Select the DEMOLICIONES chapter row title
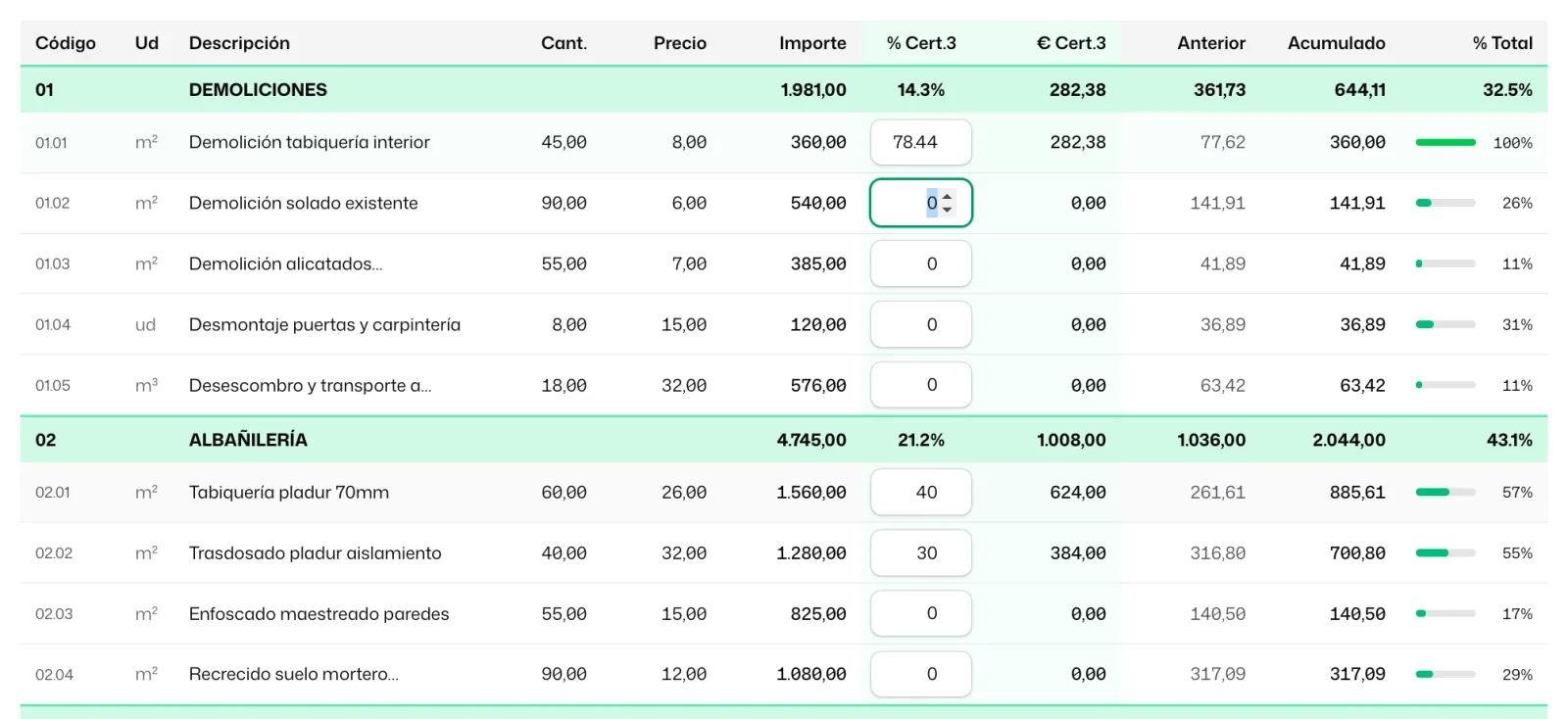1568x719 pixels. pyautogui.click(x=258, y=90)
